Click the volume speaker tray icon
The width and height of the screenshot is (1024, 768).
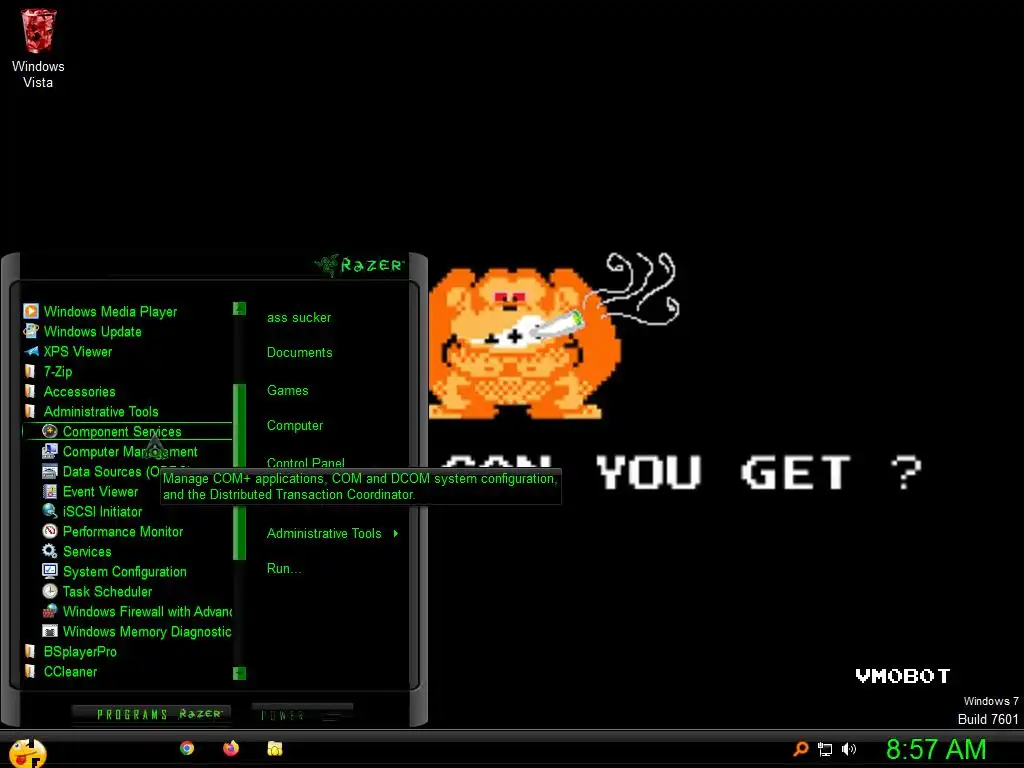point(848,749)
